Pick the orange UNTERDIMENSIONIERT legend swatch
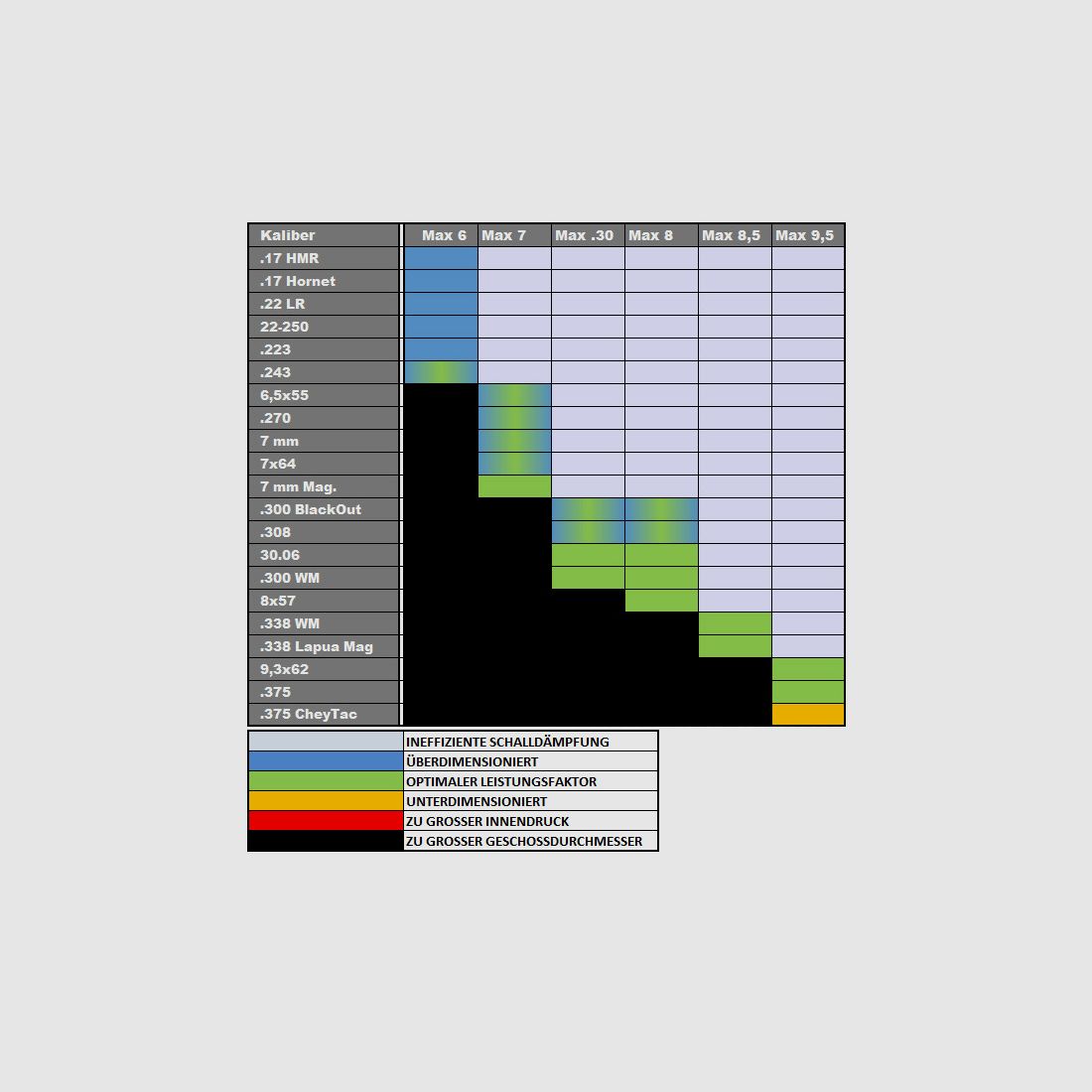 [x=326, y=801]
